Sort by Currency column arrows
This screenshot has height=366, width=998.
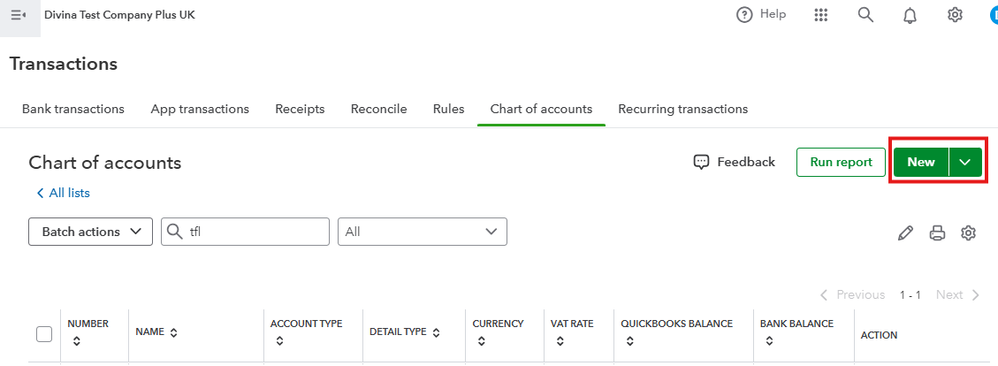click(481, 341)
